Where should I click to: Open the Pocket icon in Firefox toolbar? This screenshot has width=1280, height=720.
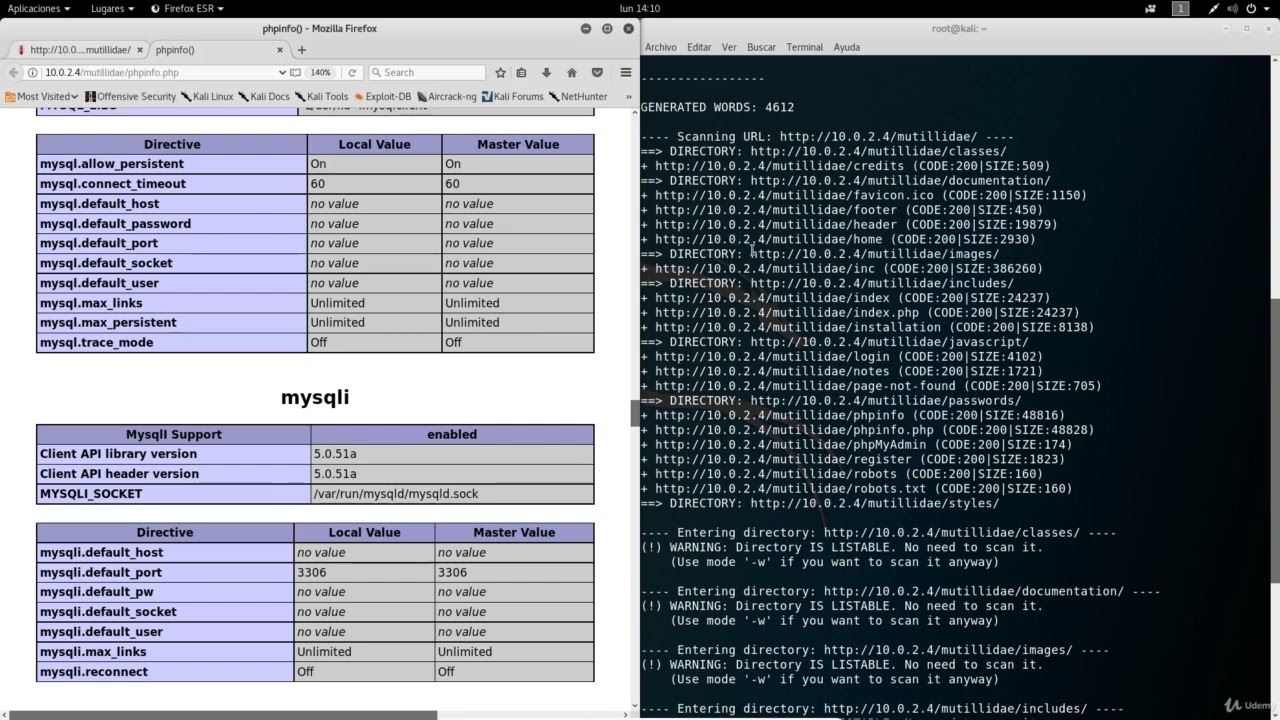(x=597, y=73)
